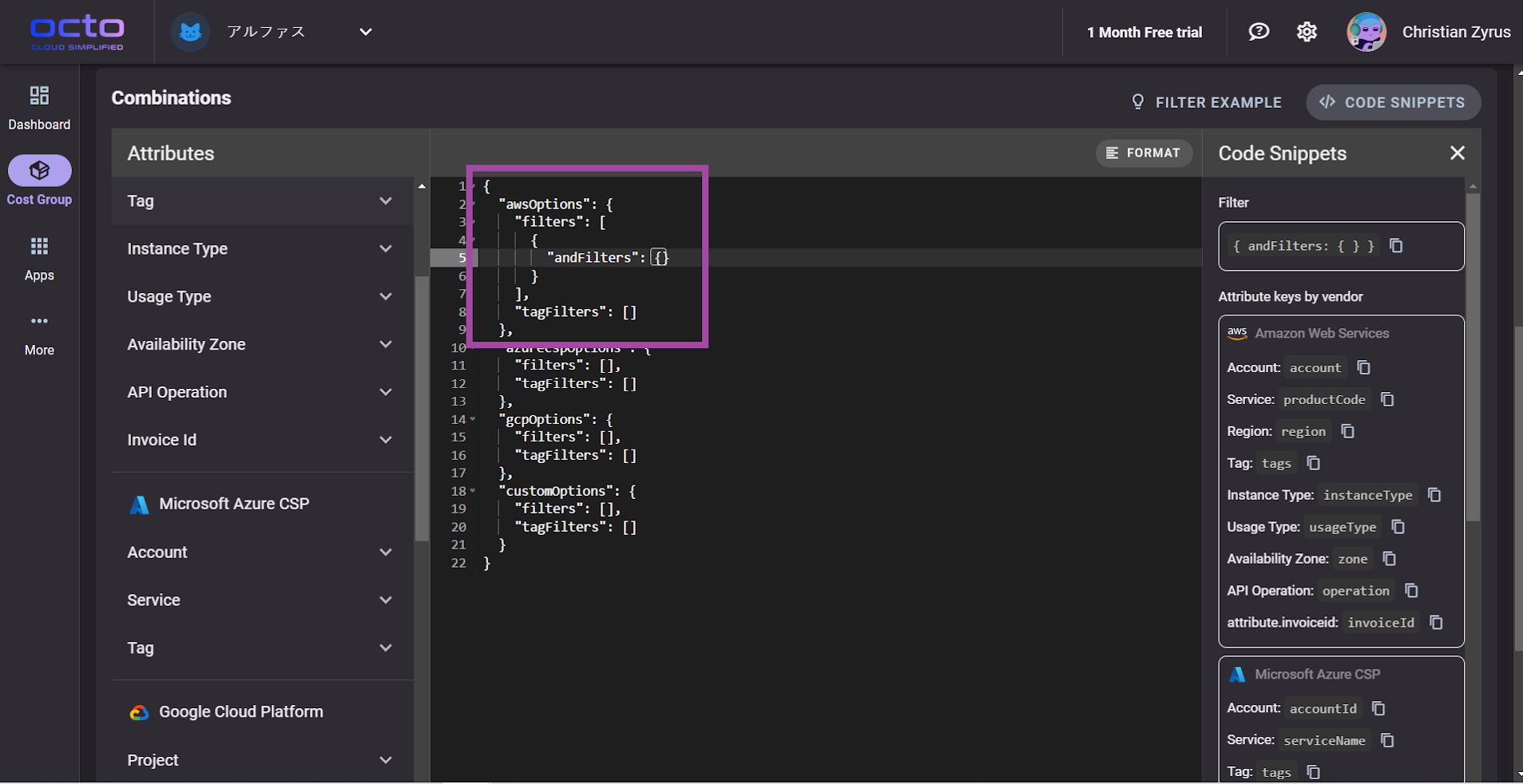Copy the AWS instanceType key
1523x784 pixels.
[x=1434, y=495]
